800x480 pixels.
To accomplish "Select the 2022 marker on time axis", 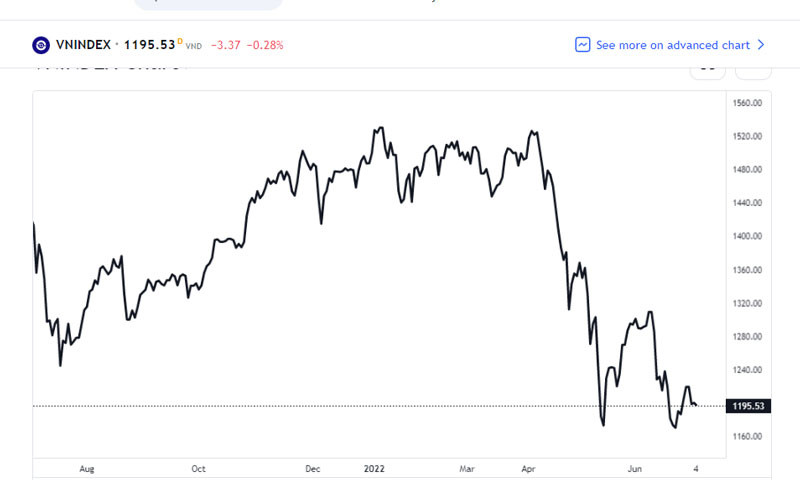I will (374, 467).
